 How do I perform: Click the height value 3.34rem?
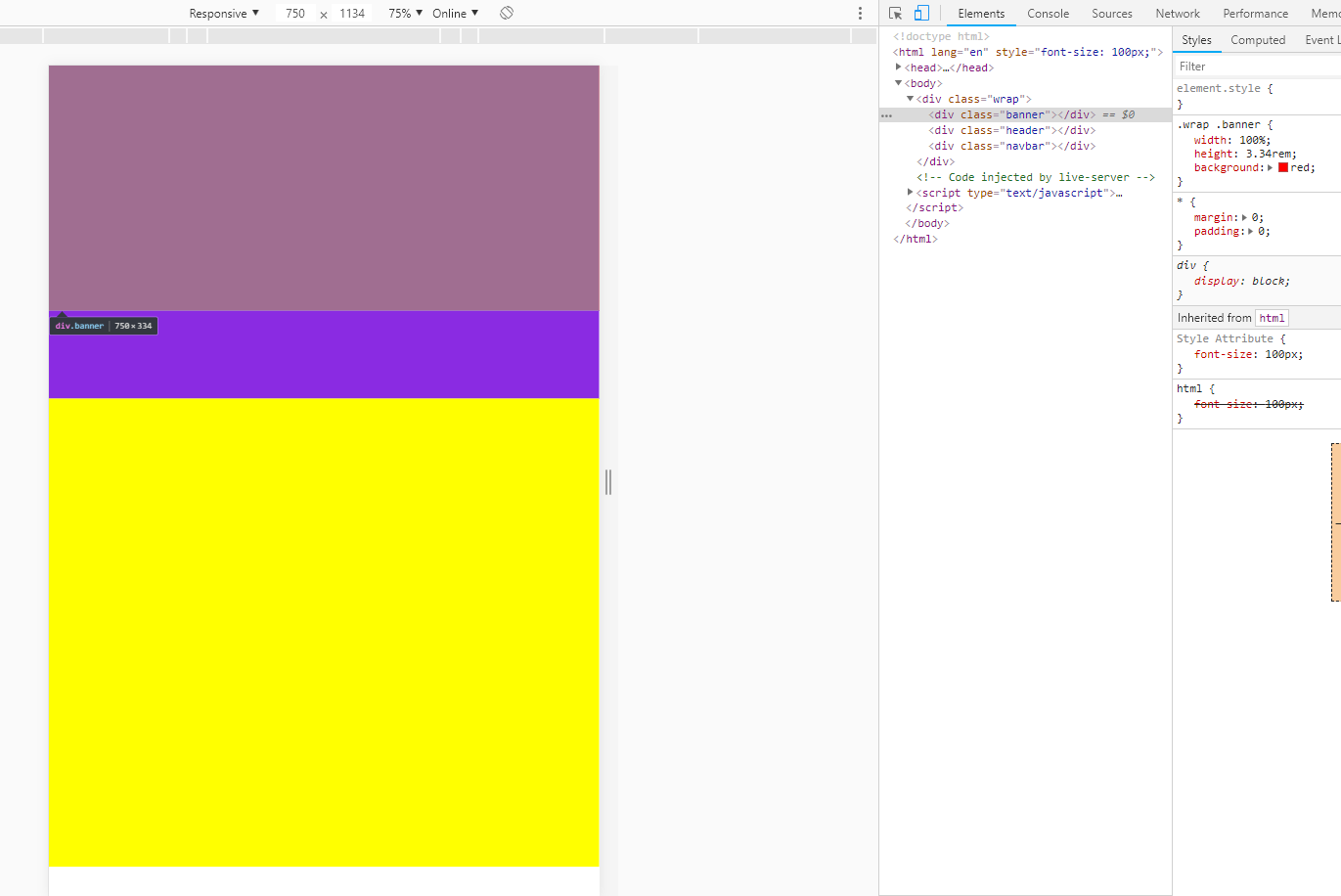1271,154
